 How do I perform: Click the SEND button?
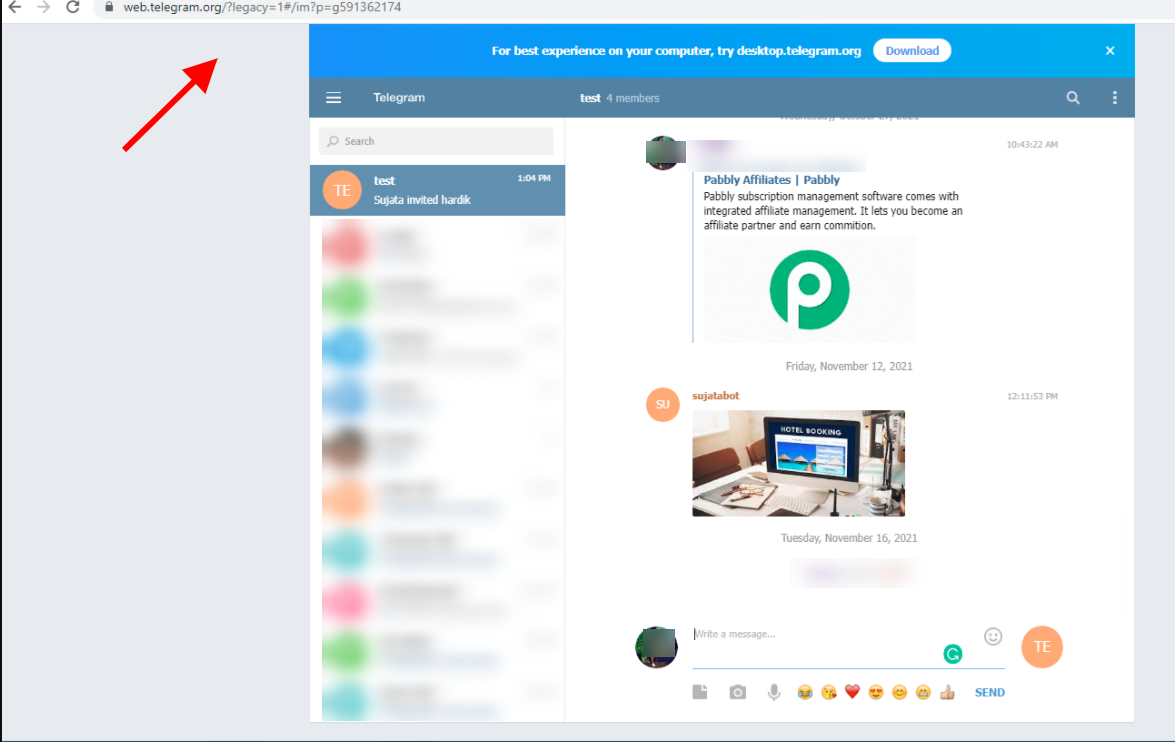coord(989,693)
